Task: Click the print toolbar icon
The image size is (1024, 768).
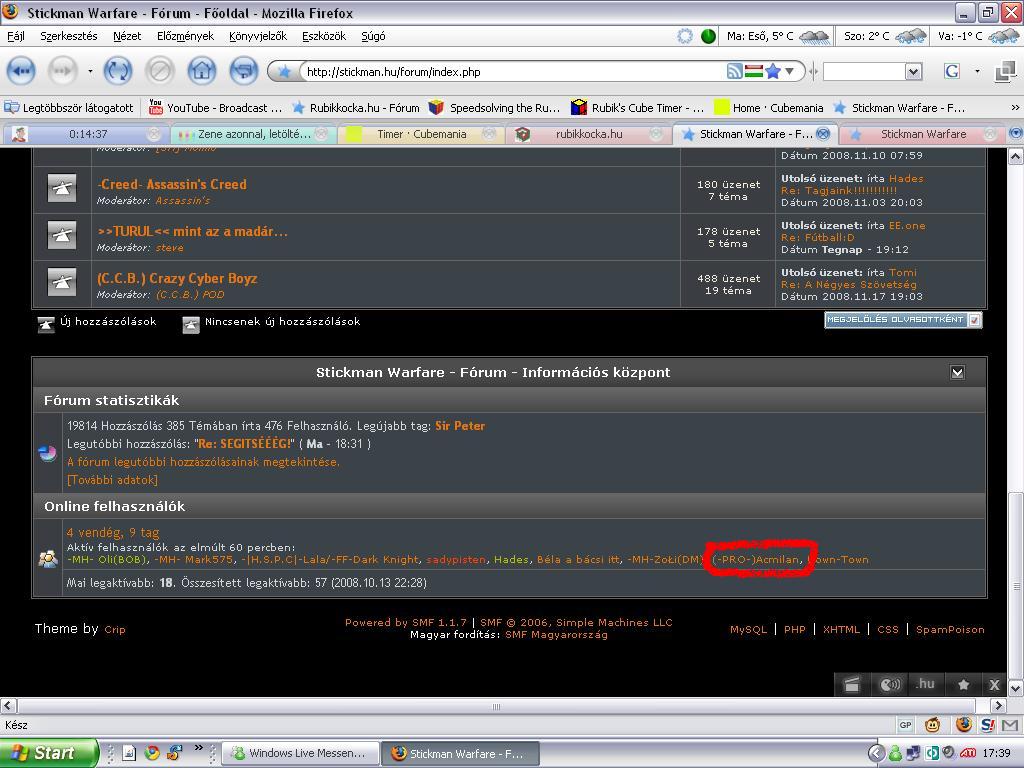Action: point(244,71)
